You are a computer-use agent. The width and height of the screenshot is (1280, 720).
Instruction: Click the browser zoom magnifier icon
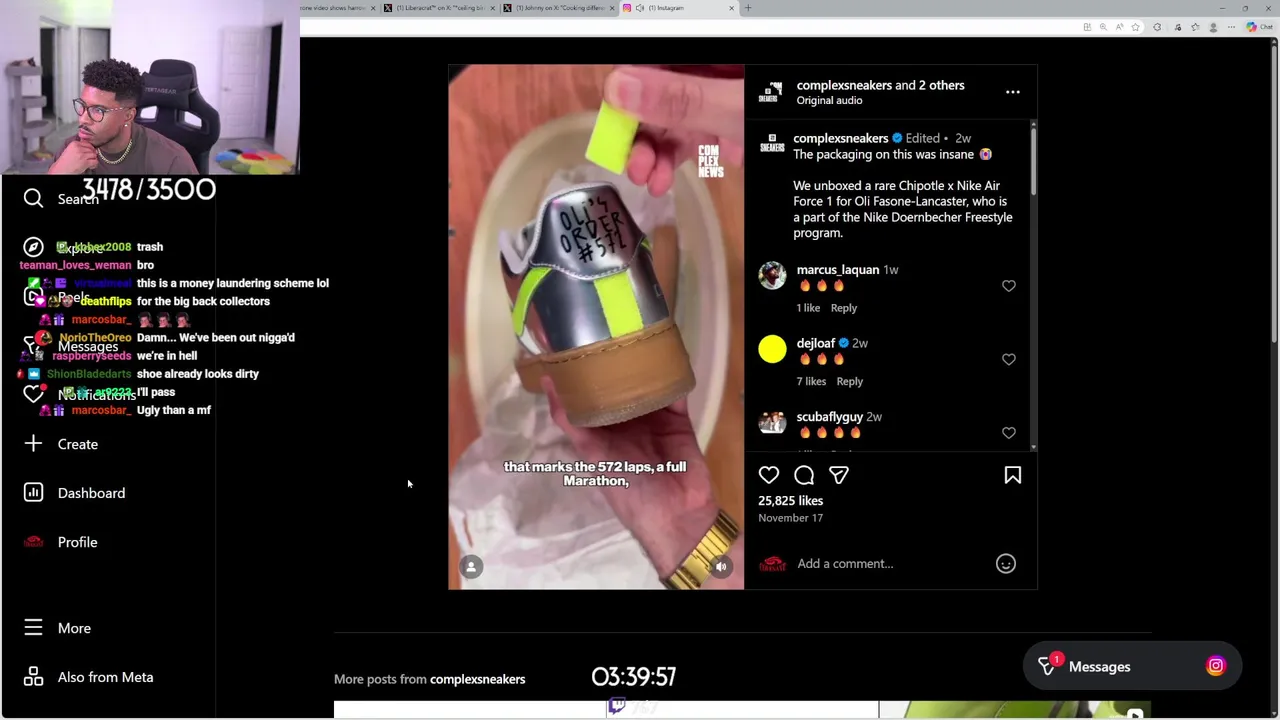1103,27
